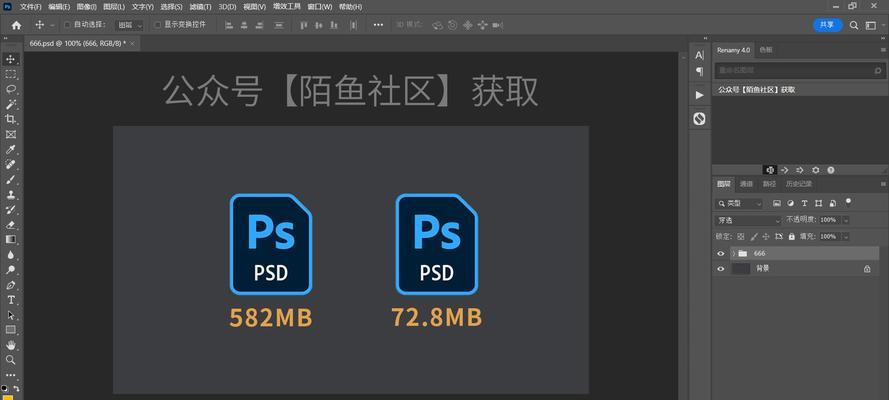The height and width of the screenshot is (400, 889).
Task: Select the Move tool in the toolbox
Action: tap(11, 59)
